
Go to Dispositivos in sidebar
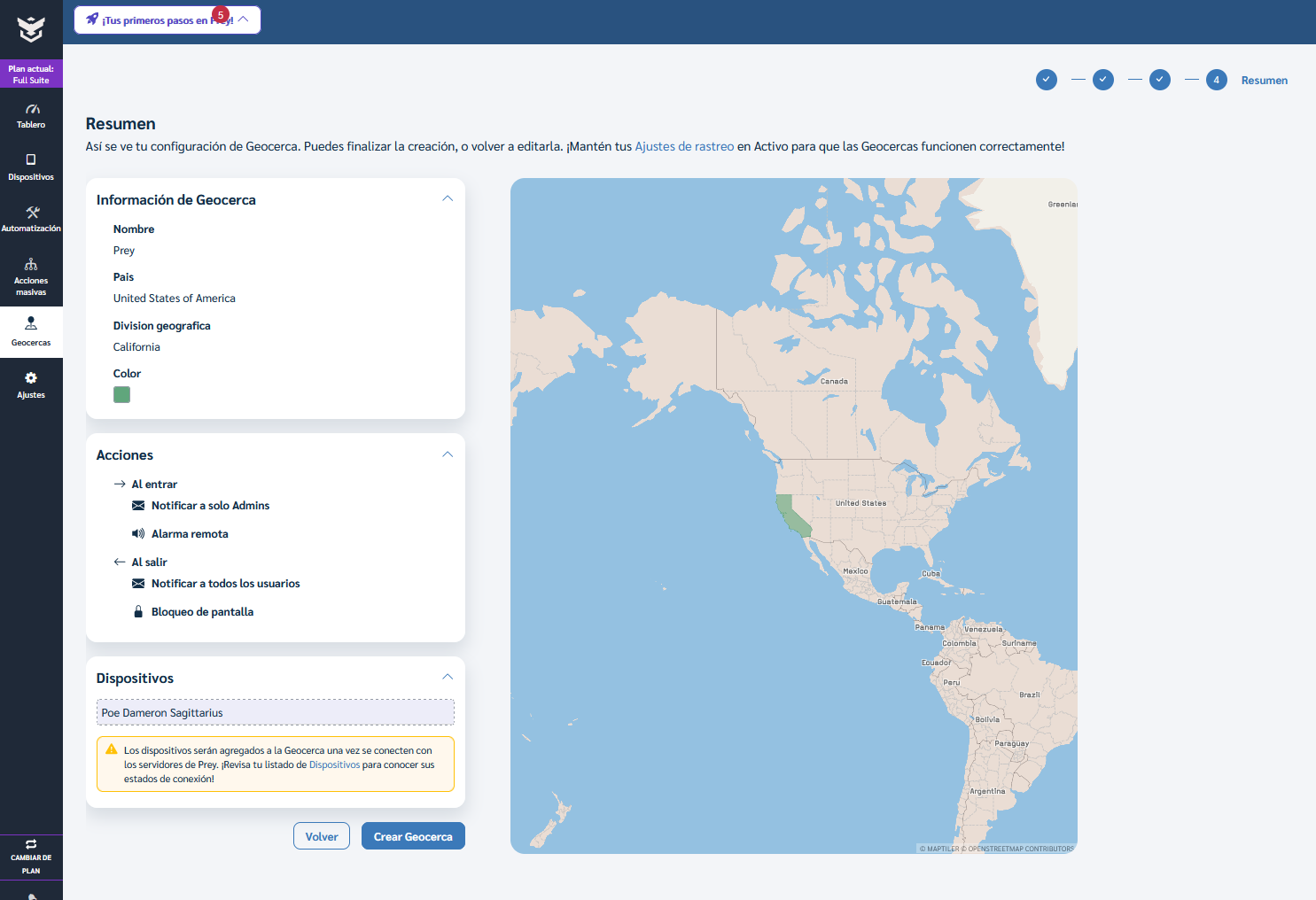pos(31,167)
